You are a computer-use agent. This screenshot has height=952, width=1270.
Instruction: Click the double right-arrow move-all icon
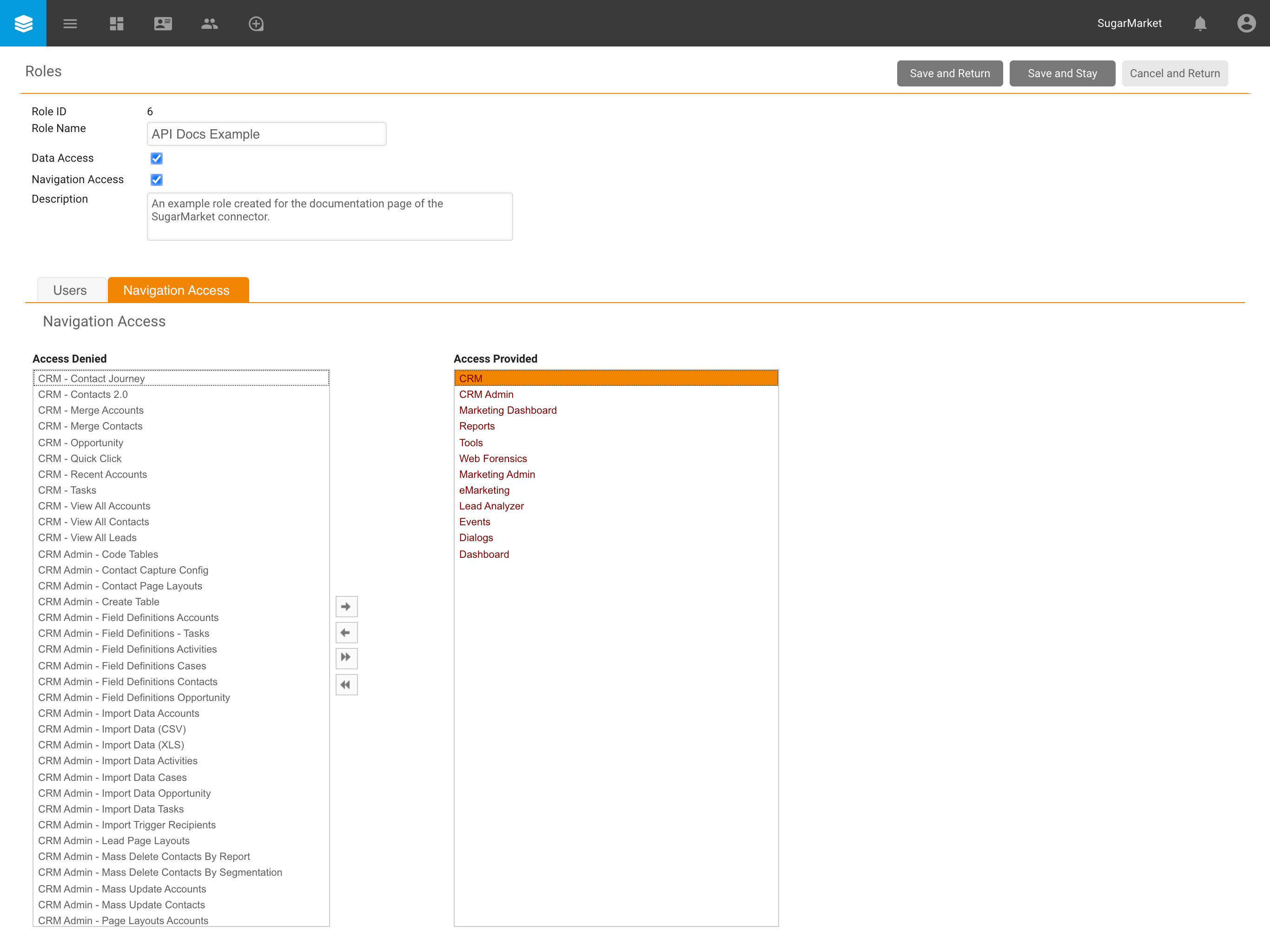click(346, 658)
